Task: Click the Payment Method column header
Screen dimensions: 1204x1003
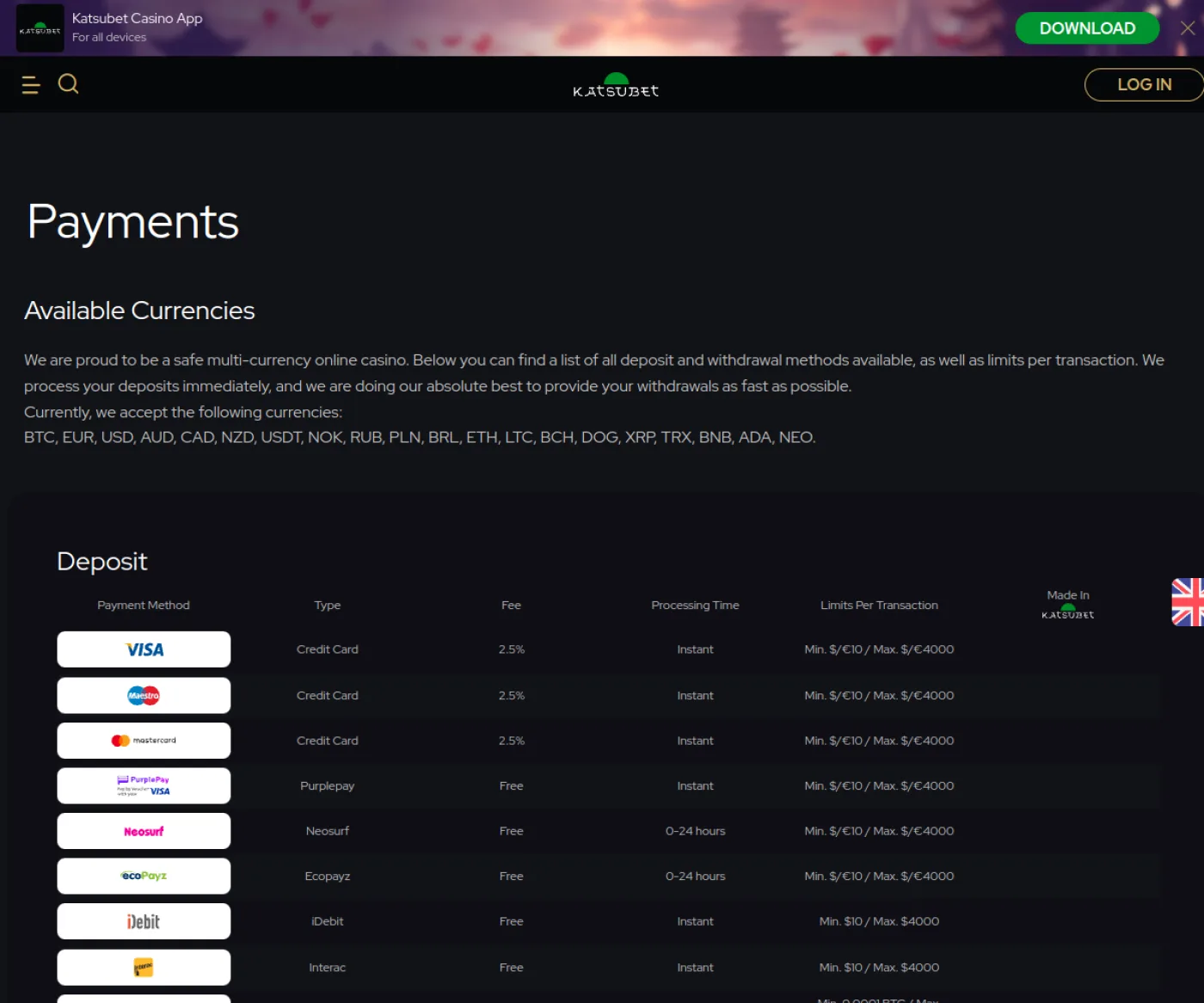Action: (x=144, y=606)
